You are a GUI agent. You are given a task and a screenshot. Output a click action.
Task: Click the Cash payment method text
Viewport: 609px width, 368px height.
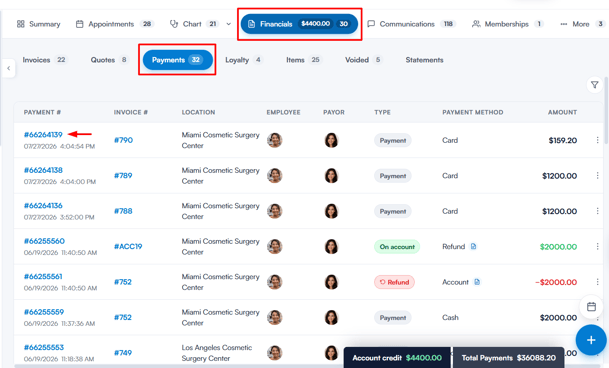coord(450,317)
